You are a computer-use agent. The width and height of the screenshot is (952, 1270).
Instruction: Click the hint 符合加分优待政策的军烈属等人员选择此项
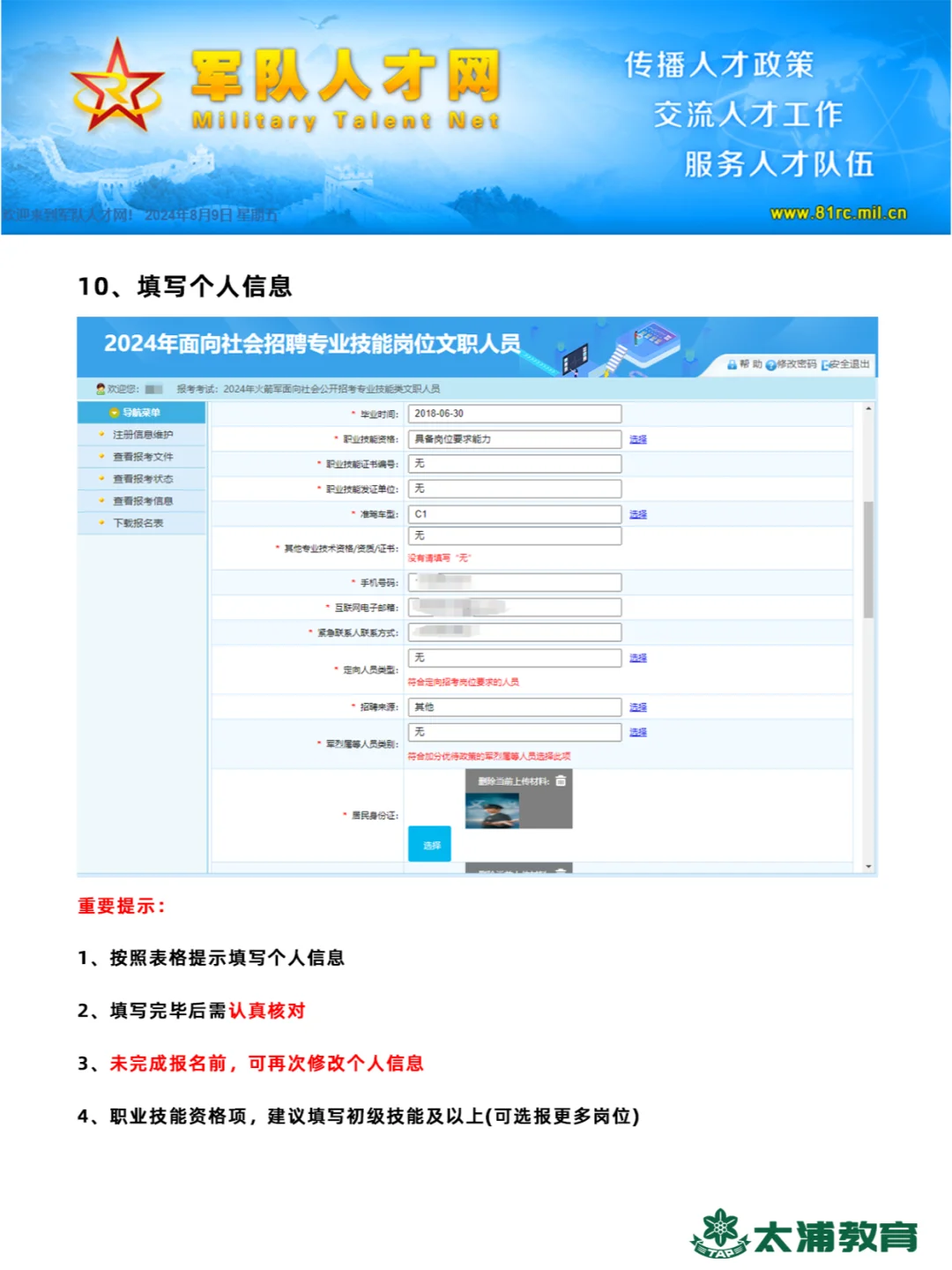tap(489, 757)
